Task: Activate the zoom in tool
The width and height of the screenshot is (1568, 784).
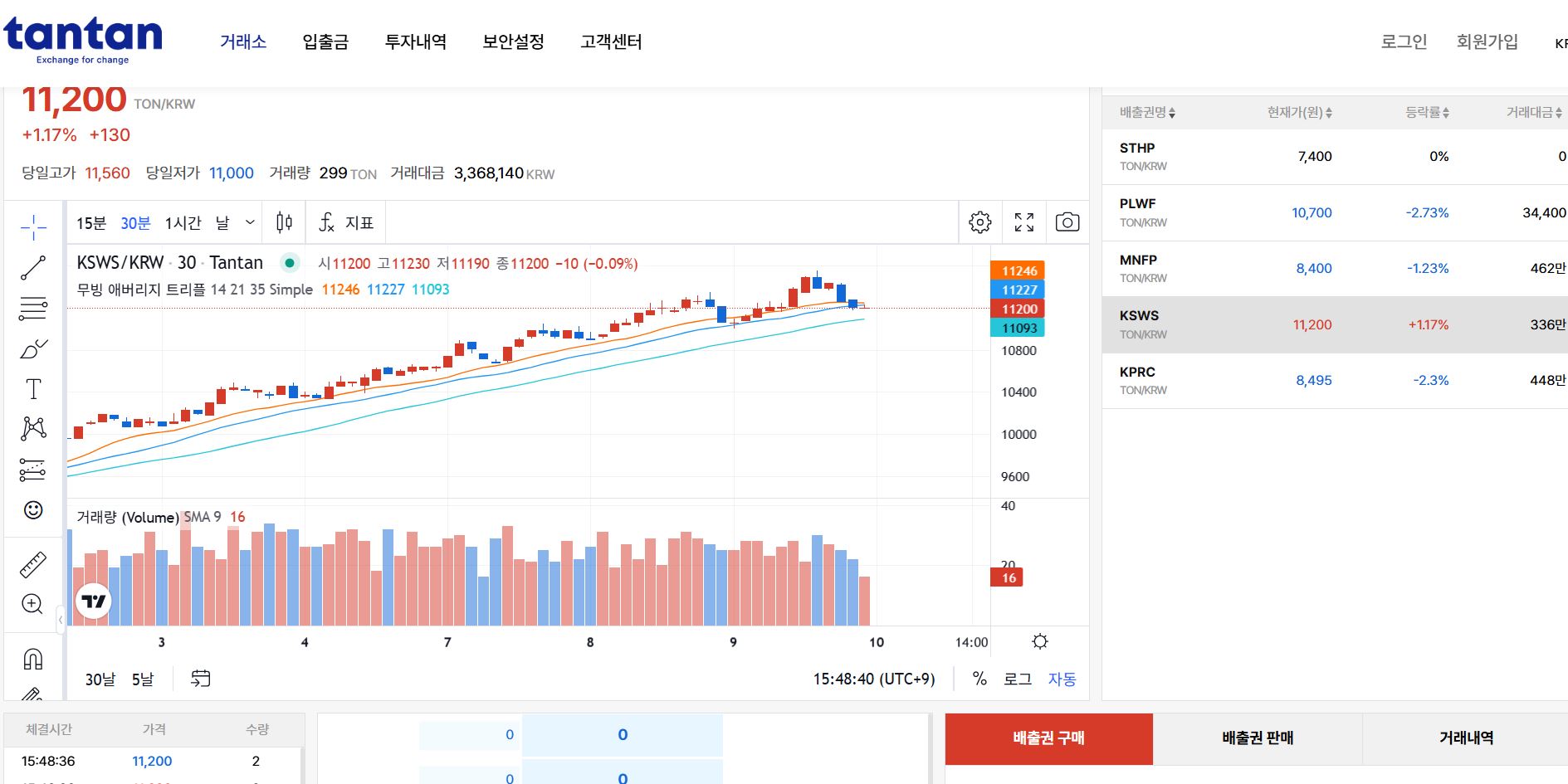Action: coord(33,604)
